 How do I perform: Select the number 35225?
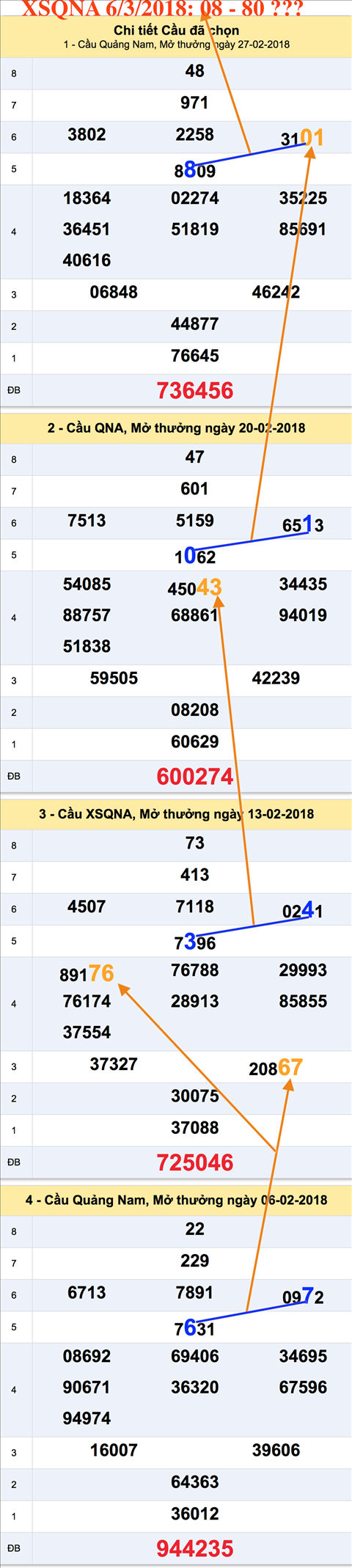click(303, 198)
